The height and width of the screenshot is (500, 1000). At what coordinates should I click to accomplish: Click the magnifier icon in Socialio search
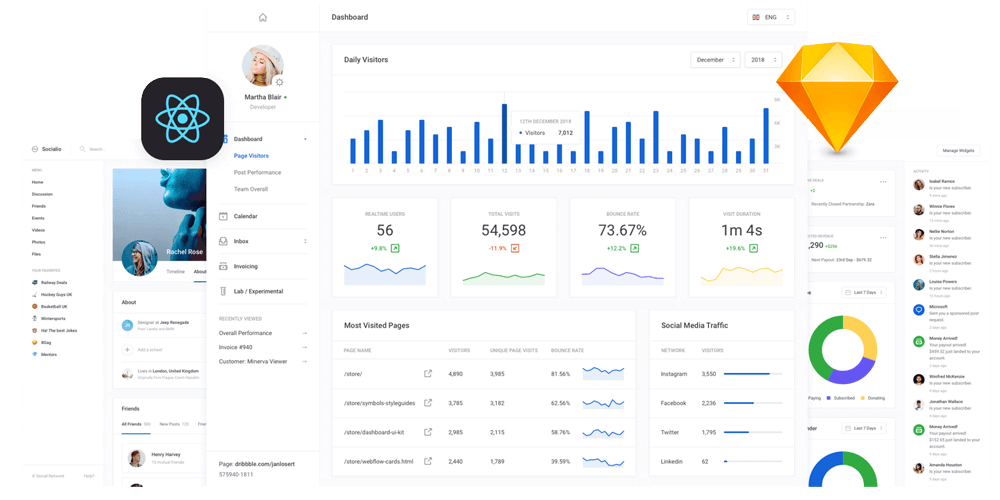82,149
